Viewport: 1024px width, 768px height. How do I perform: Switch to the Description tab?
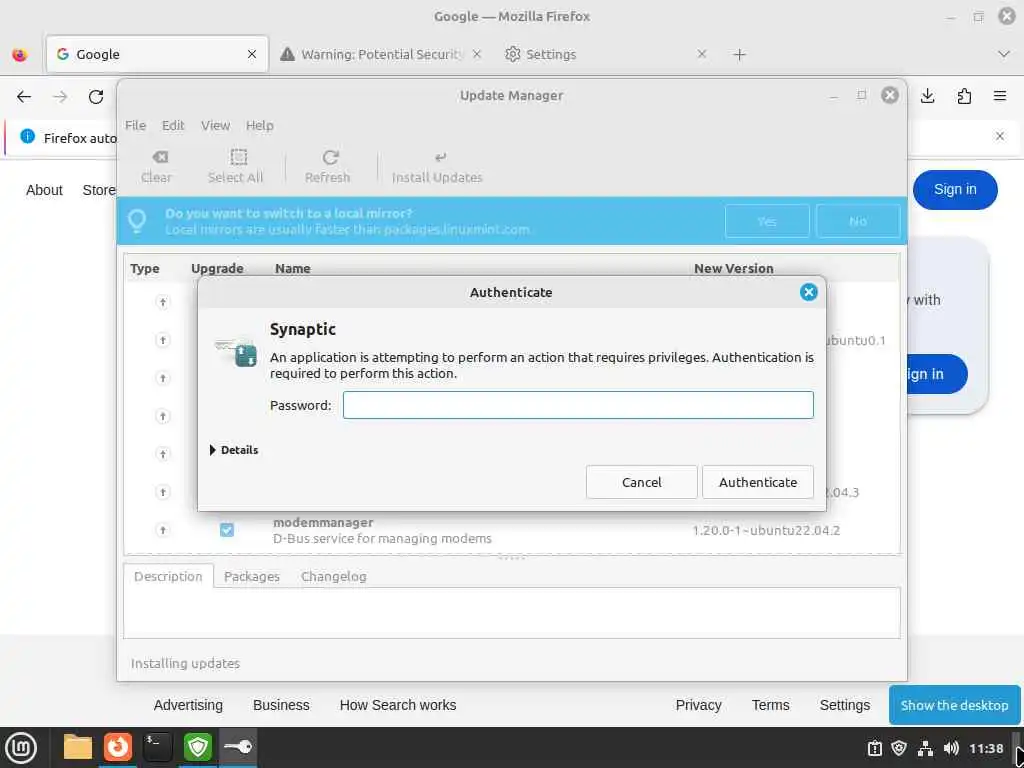point(168,577)
